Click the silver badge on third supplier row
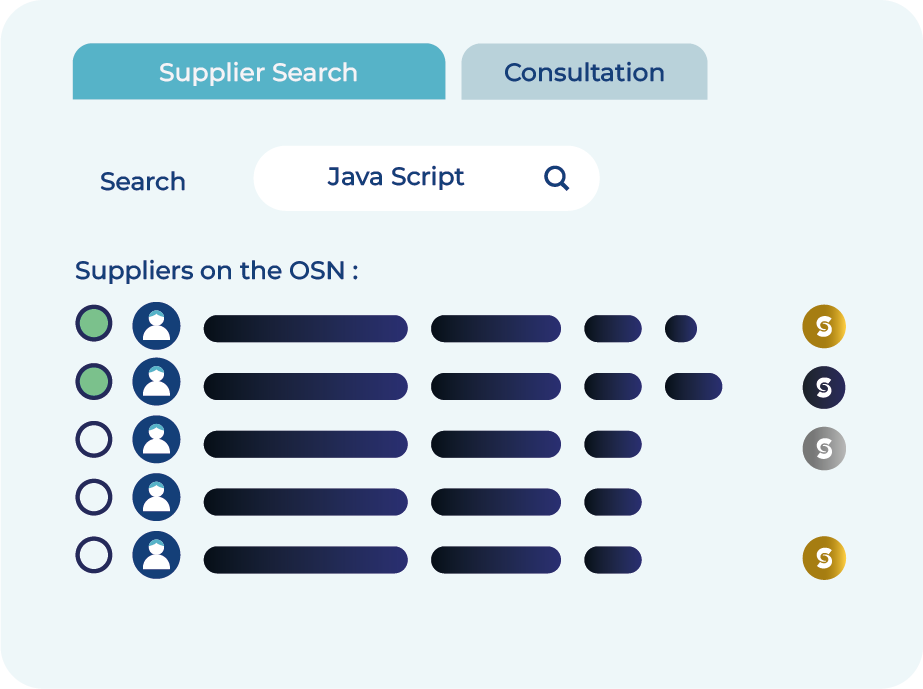The image size is (923, 689). point(823,448)
